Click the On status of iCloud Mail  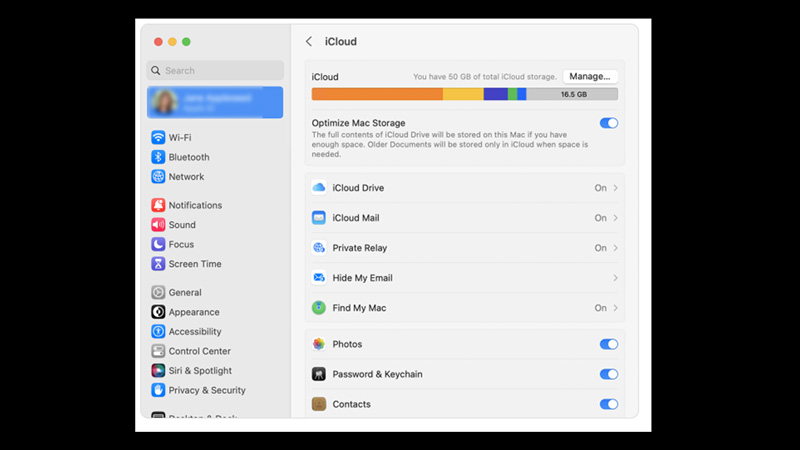(x=600, y=218)
